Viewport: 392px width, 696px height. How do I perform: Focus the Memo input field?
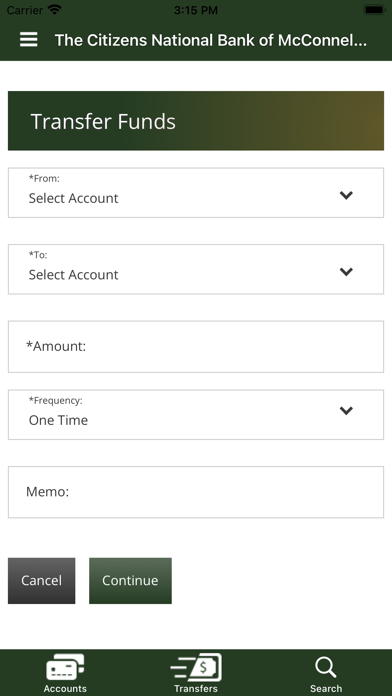(196, 492)
